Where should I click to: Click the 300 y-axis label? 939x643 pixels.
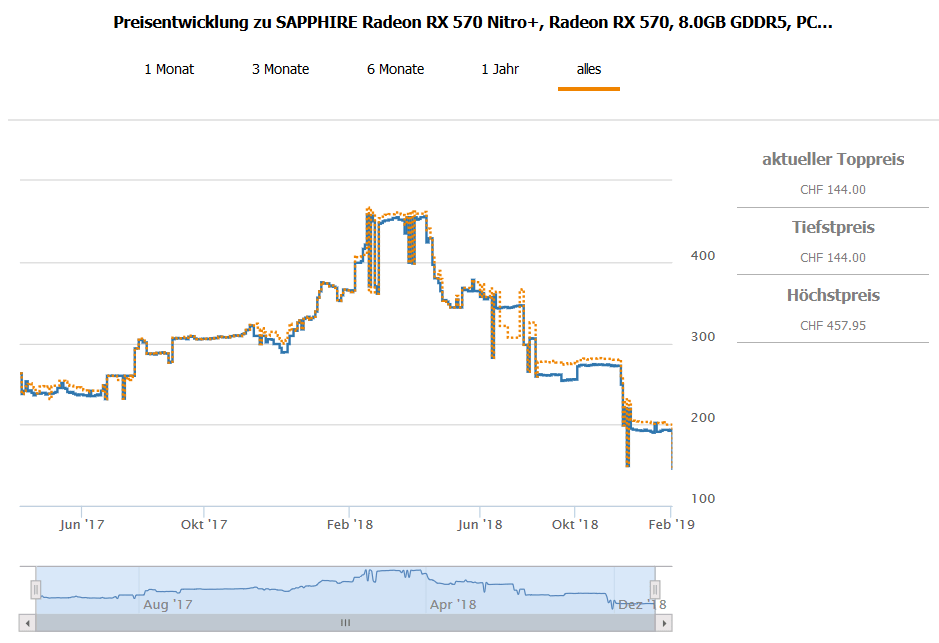coord(703,336)
